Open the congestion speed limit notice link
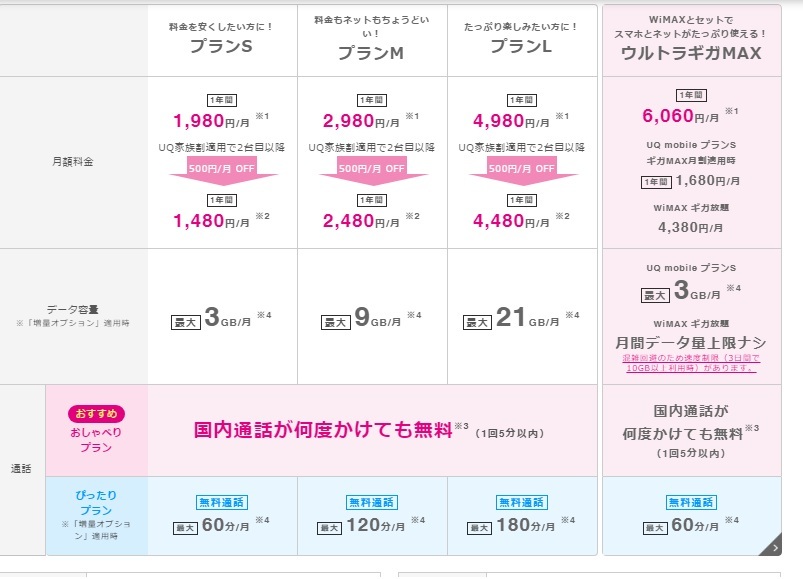The width and height of the screenshot is (803, 579). tap(692, 364)
